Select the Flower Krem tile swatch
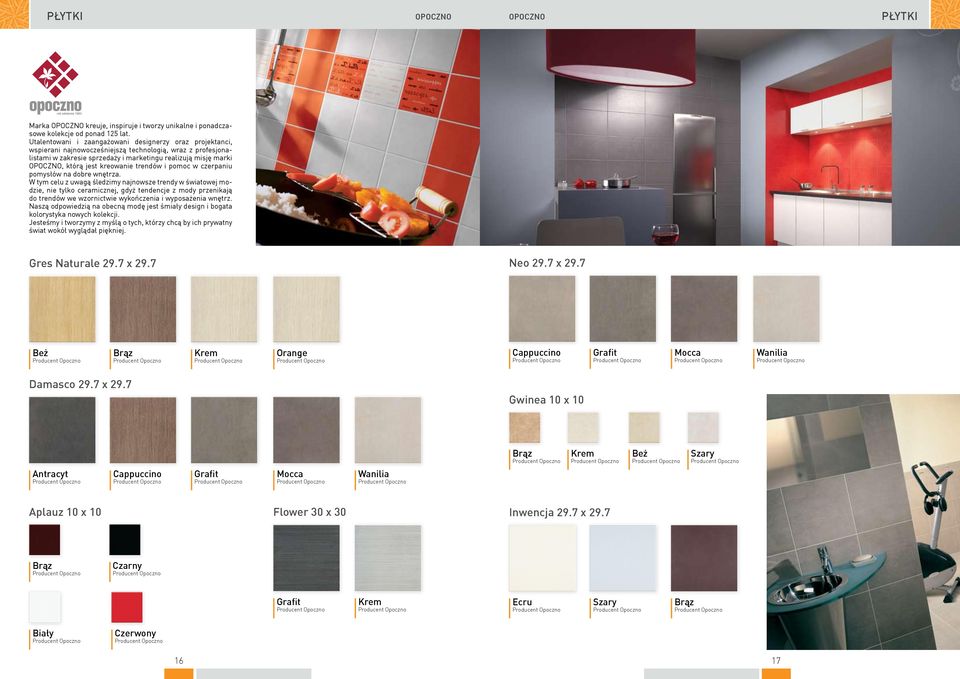The width and height of the screenshot is (960, 679). pyautogui.click(x=388, y=558)
